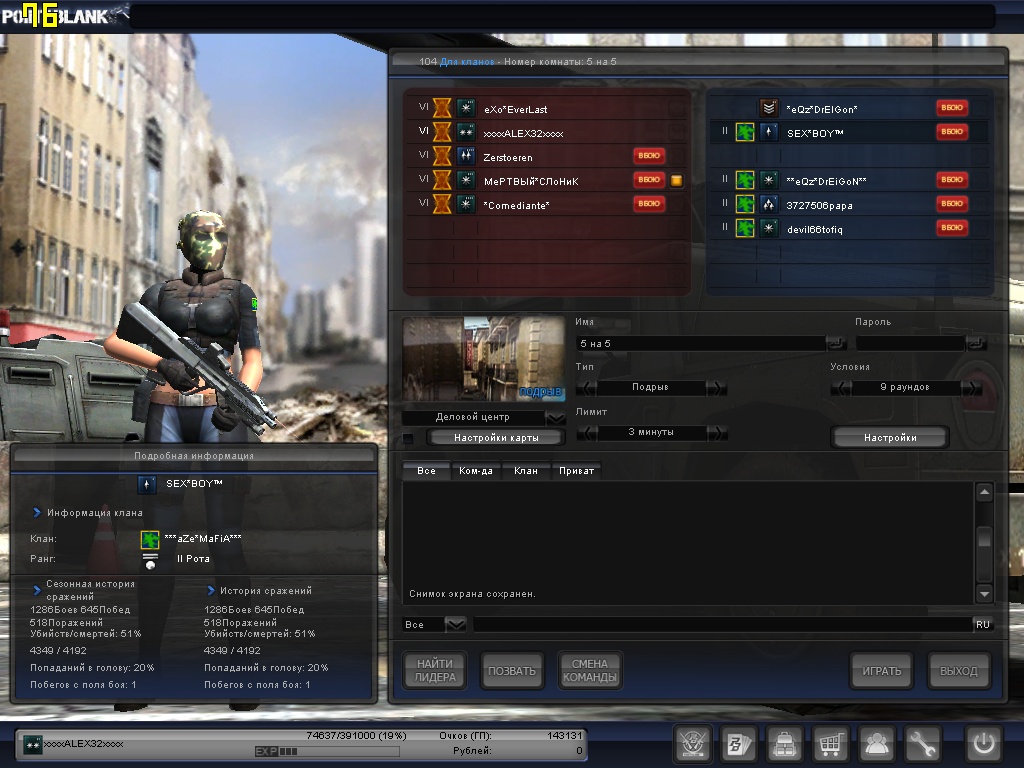Viewport: 1024px width, 768px height.
Task: Click right arrow for Тип Подрыв
Action: [x=717, y=387]
